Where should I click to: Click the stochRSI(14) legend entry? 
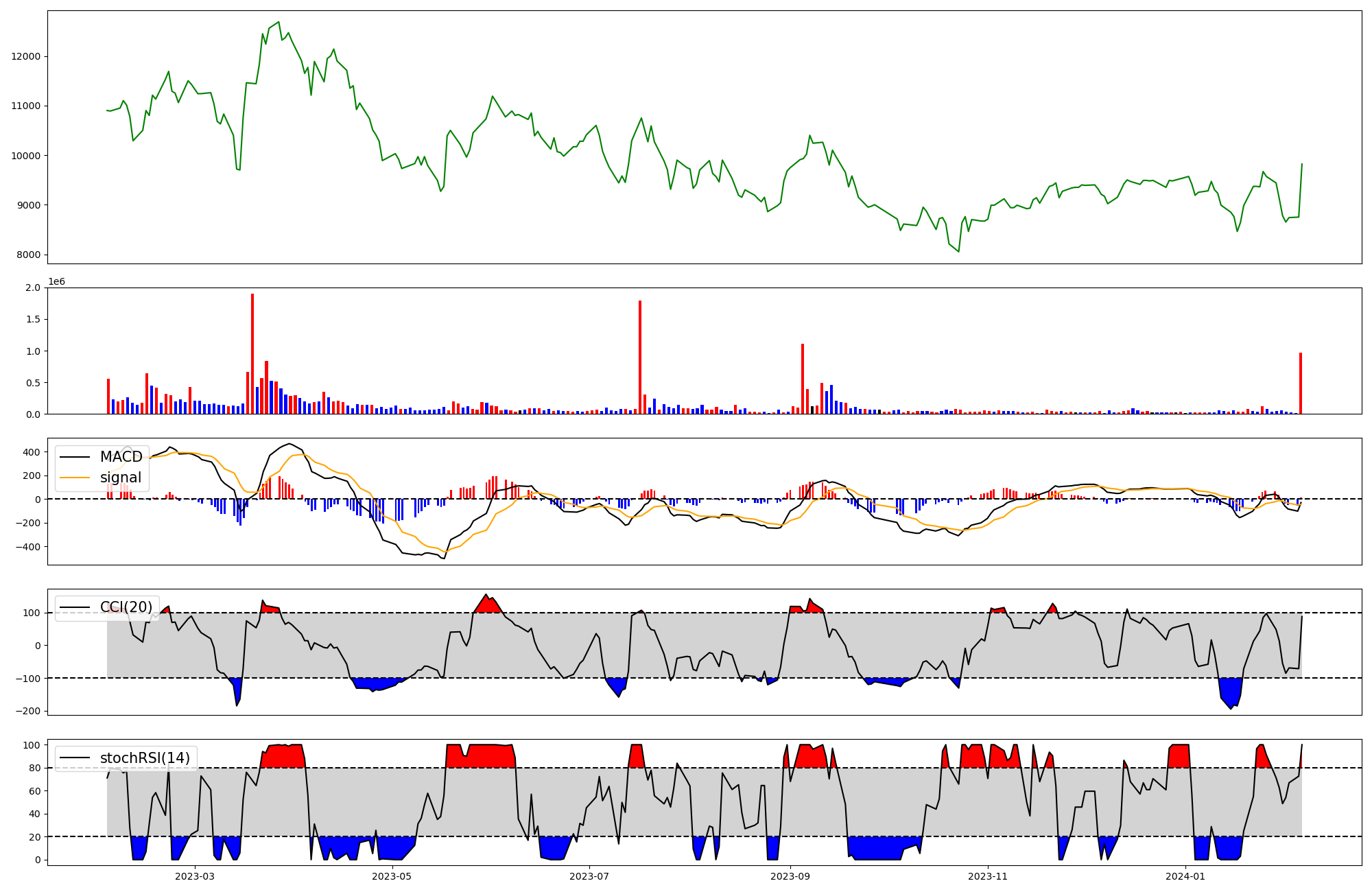click(x=145, y=758)
